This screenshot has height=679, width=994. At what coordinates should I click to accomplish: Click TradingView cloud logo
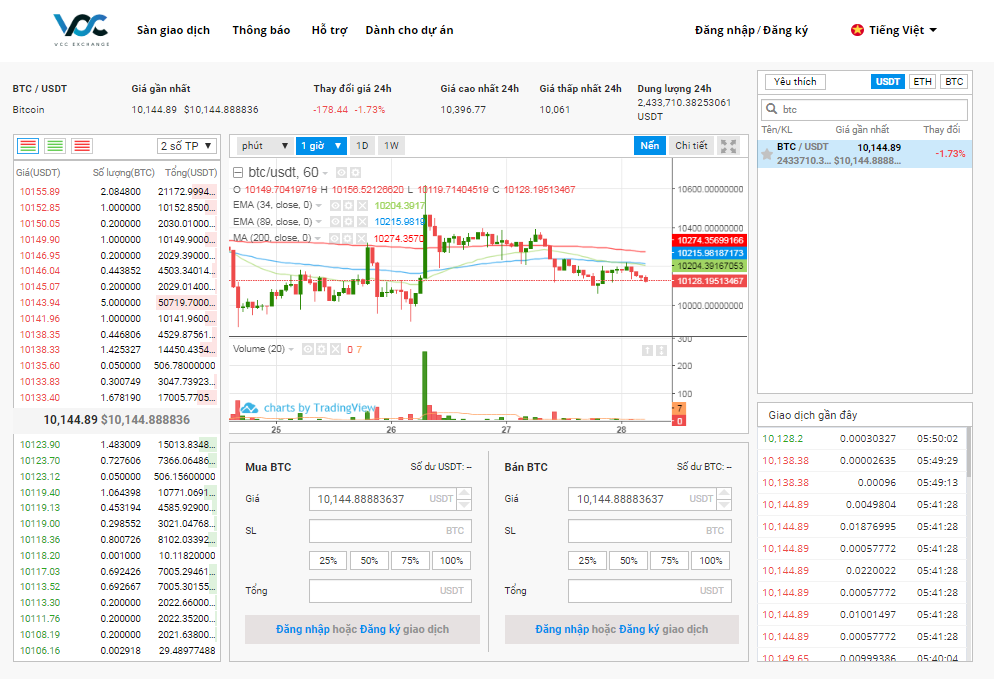249,408
